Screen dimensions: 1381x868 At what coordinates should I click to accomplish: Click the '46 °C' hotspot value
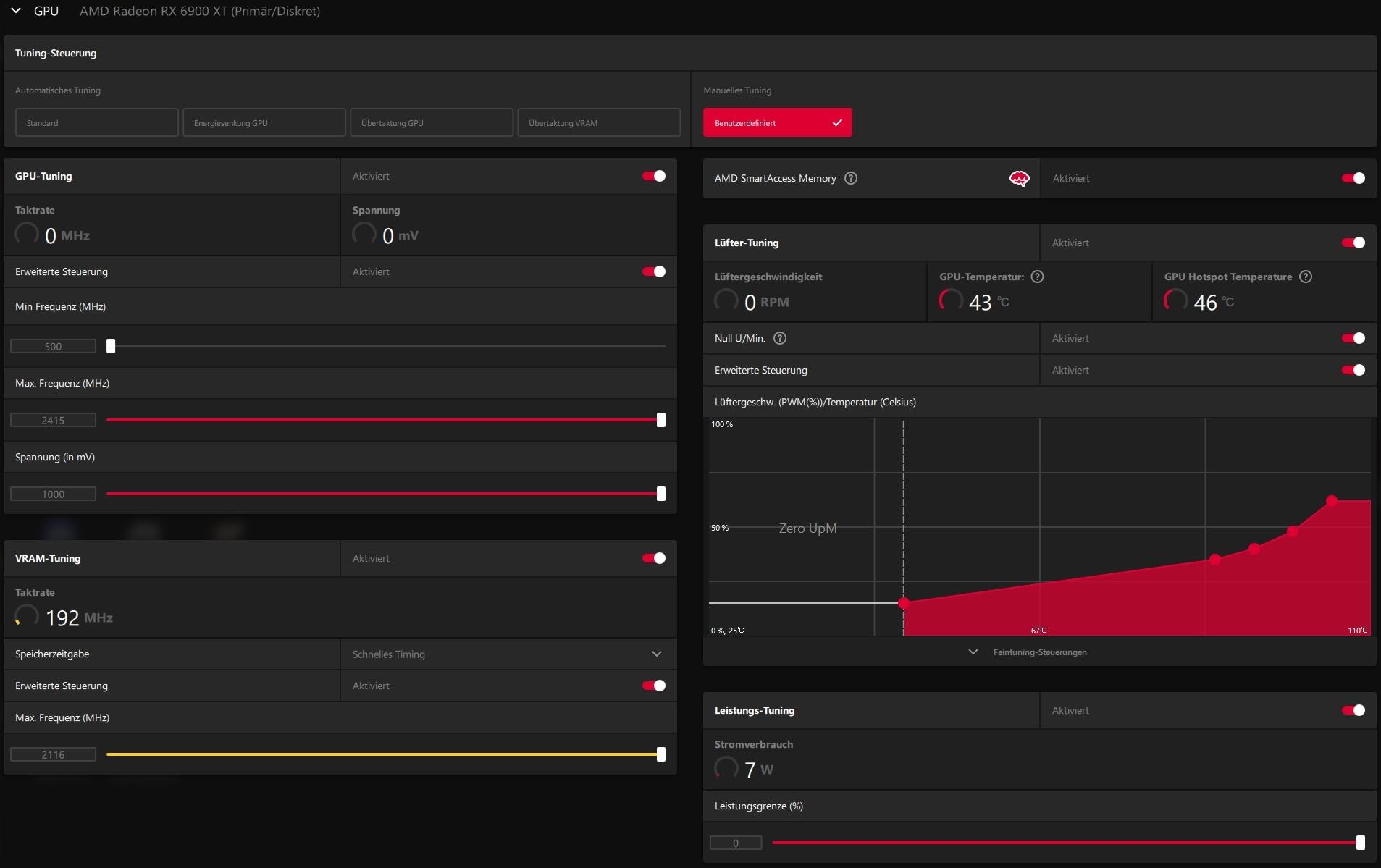click(x=1214, y=302)
